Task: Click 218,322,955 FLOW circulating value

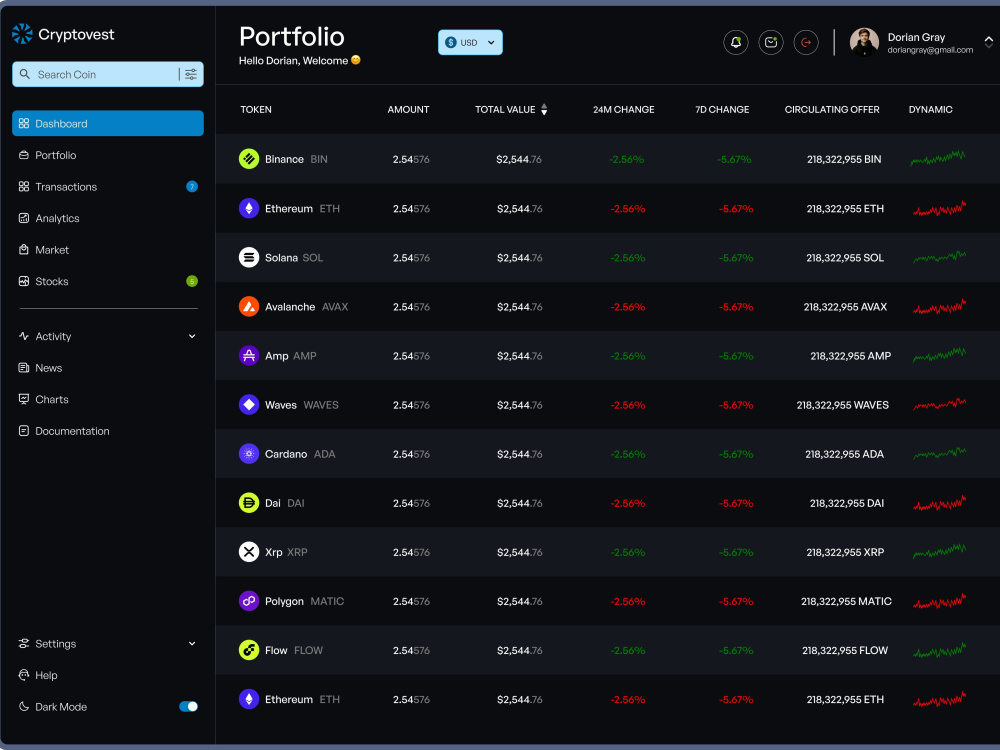Action: coord(844,651)
